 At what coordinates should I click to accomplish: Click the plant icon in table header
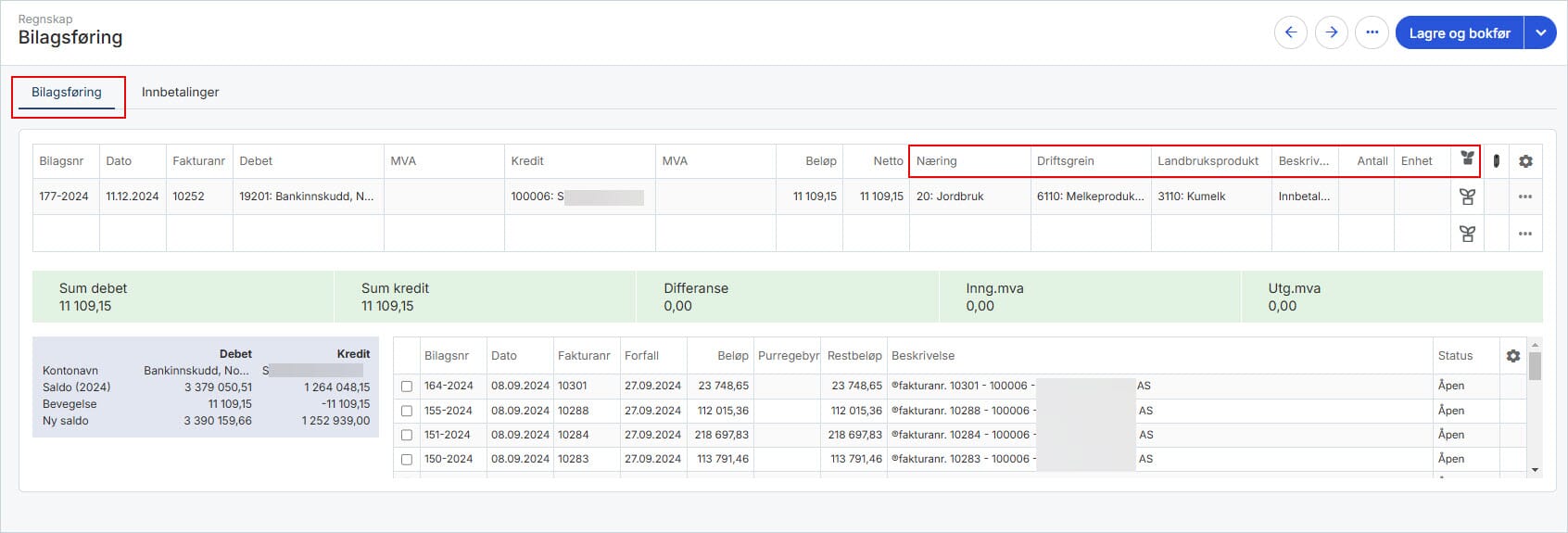1467,159
